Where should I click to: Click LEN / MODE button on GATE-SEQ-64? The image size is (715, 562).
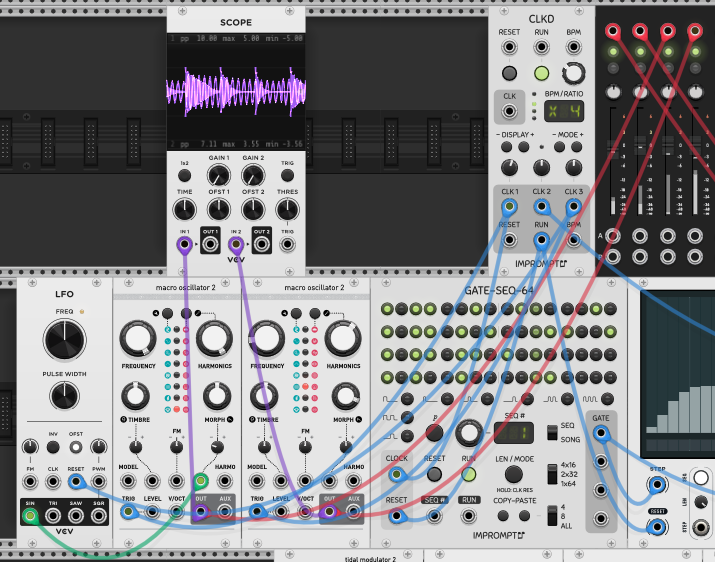point(513,474)
